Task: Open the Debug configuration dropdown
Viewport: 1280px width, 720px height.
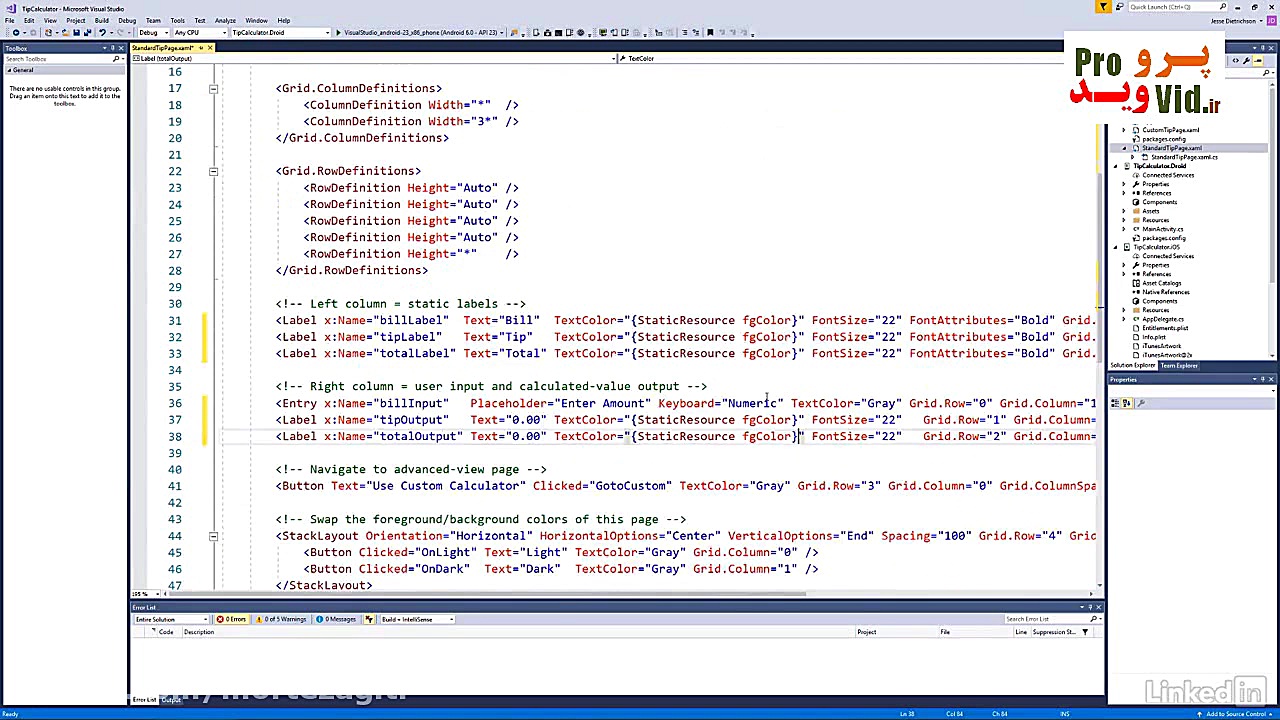Action: coord(152,33)
